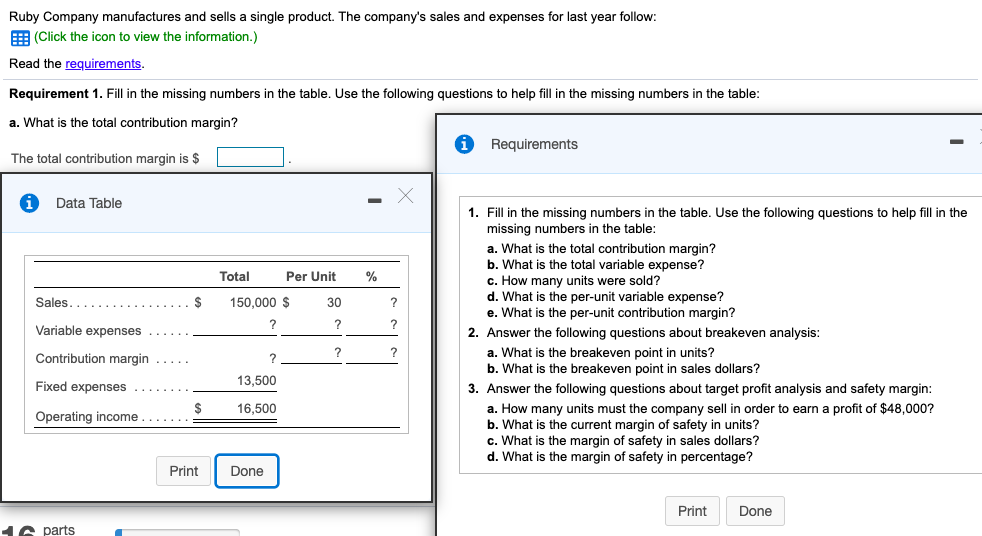Click 'What is the breakeven point in units?'
Image resolution: width=982 pixels, height=536 pixels.
point(601,353)
